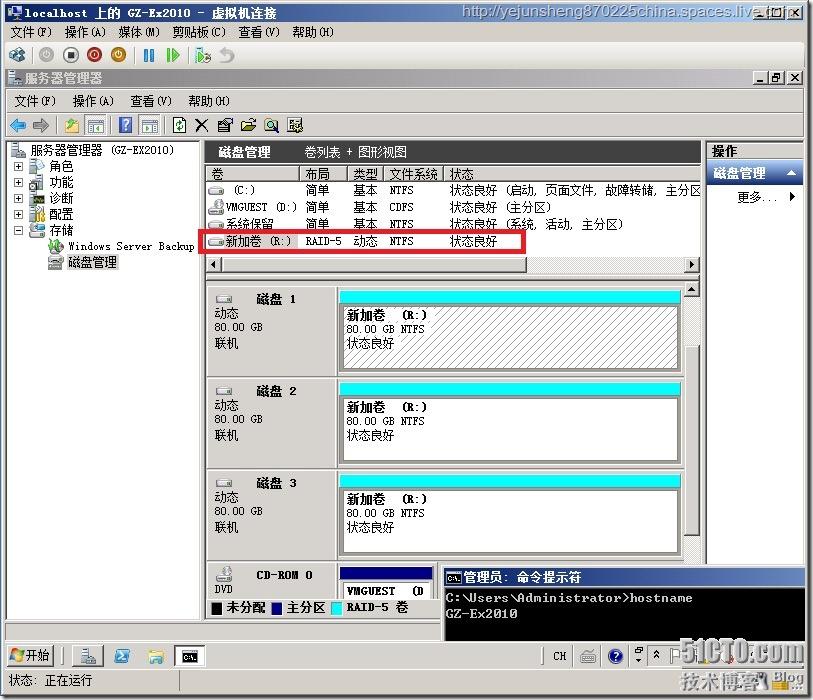
Task: Click the Ctrl+Alt+Del icon in VM toolbar
Action: click(17, 54)
